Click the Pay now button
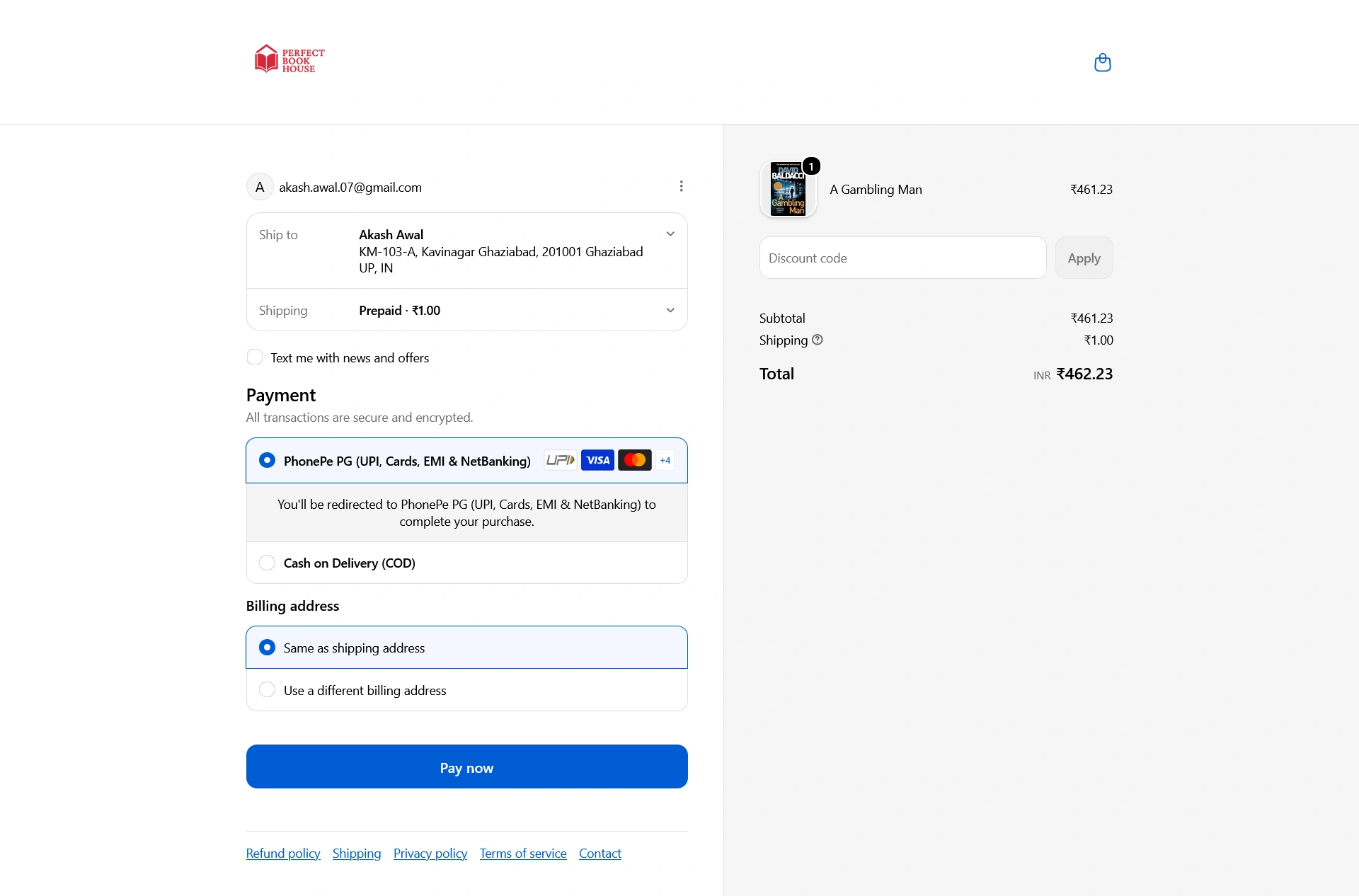 point(466,766)
